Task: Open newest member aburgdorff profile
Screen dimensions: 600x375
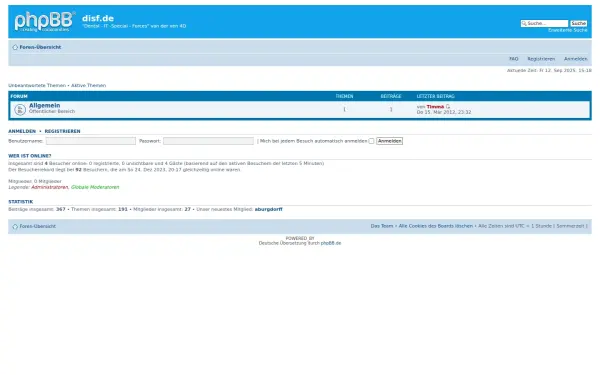Action: tap(269, 209)
